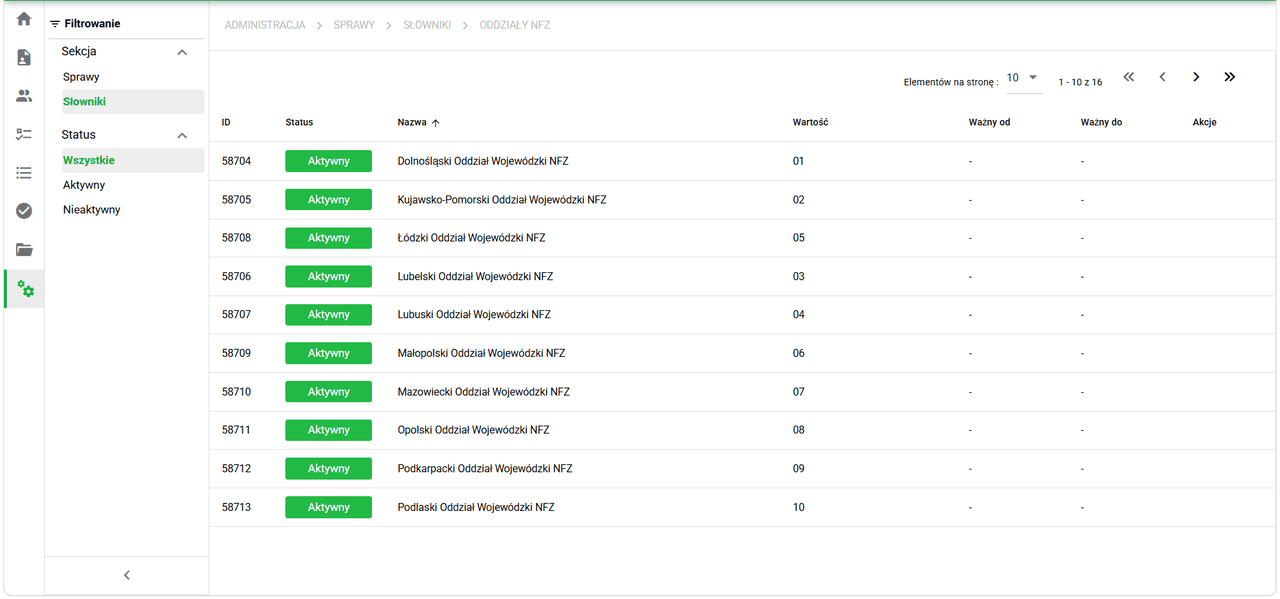
Task: Sort by ID column header
Action: [x=226, y=122]
